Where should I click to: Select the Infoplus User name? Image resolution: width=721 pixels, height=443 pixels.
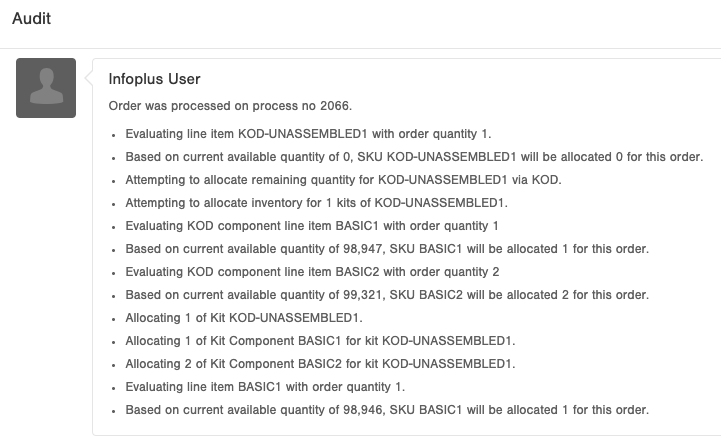pos(154,79)
